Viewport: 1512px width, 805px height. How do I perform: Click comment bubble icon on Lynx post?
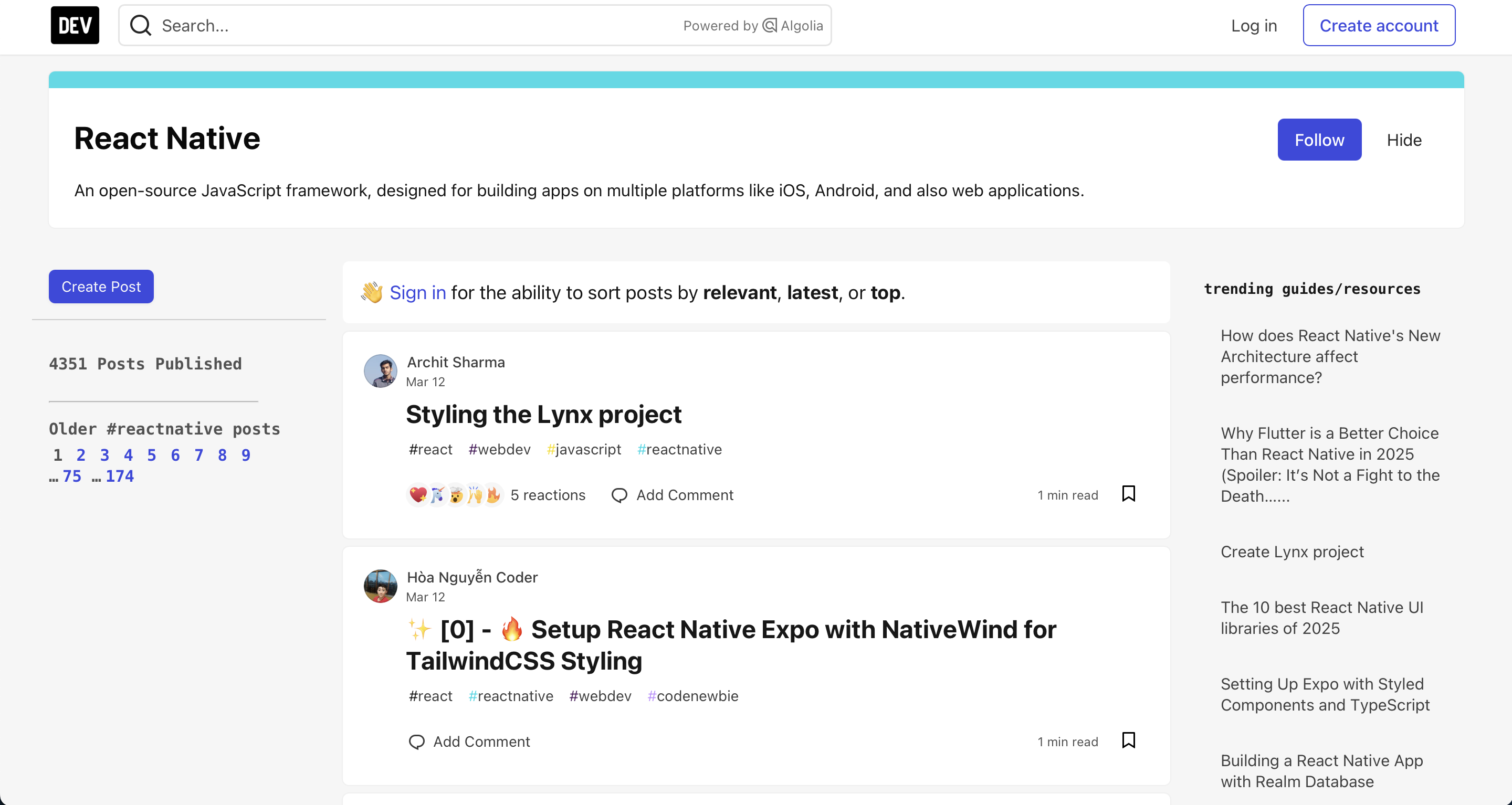pos(619,495)
